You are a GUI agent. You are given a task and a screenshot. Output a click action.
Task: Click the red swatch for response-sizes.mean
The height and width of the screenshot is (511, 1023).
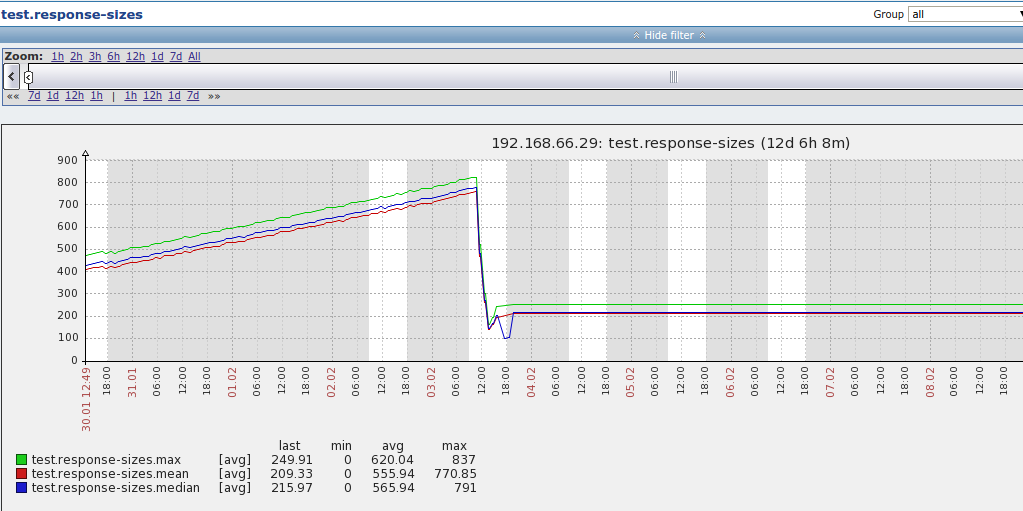pyautogui.click(x=22, y=474)
